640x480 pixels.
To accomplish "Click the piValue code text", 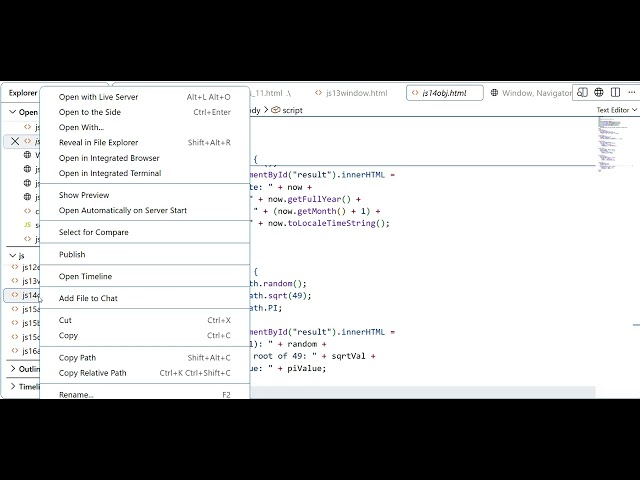I will click(305, 369).
